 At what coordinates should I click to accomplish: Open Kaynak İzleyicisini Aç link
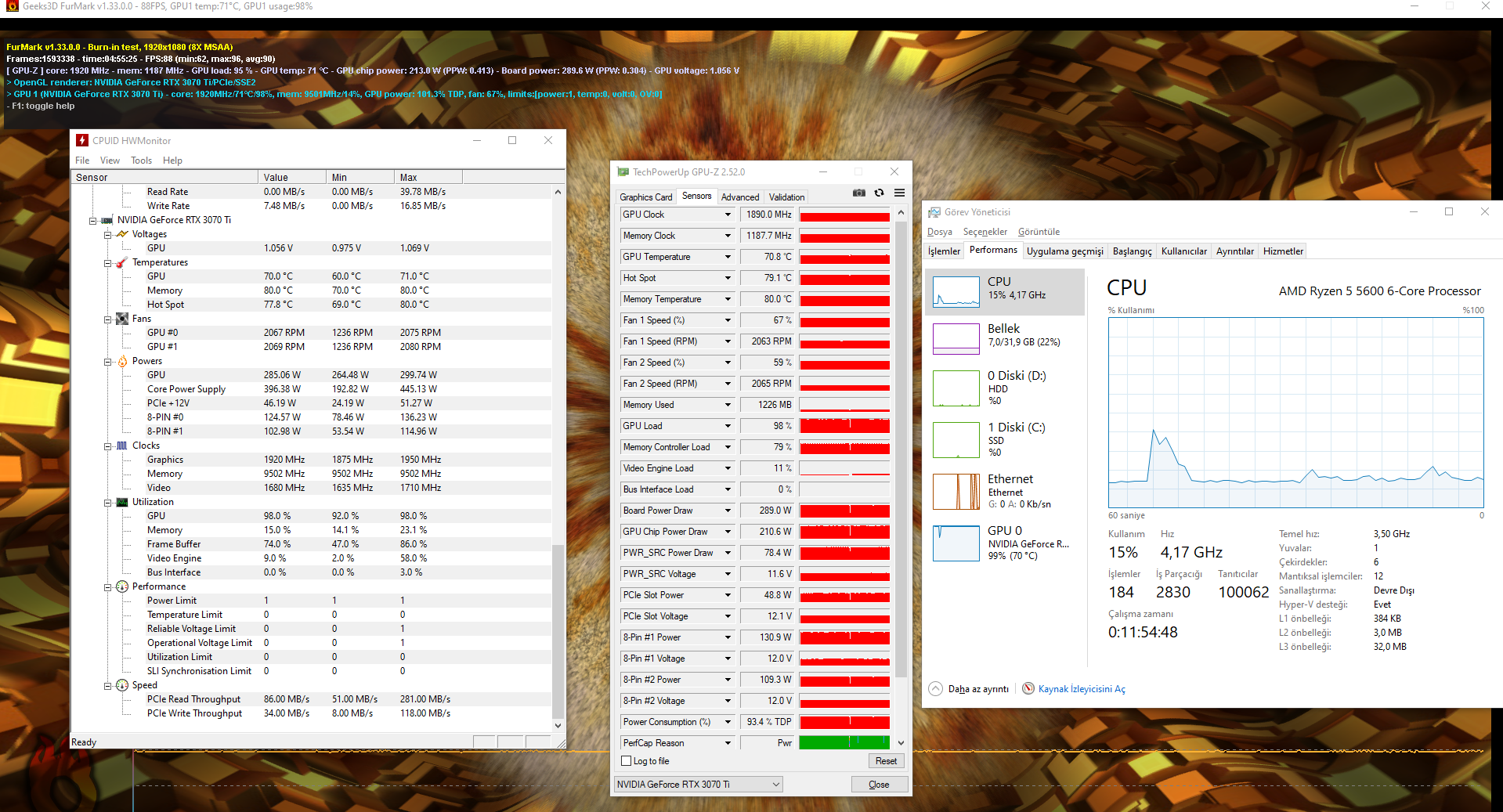[1082, 689]
